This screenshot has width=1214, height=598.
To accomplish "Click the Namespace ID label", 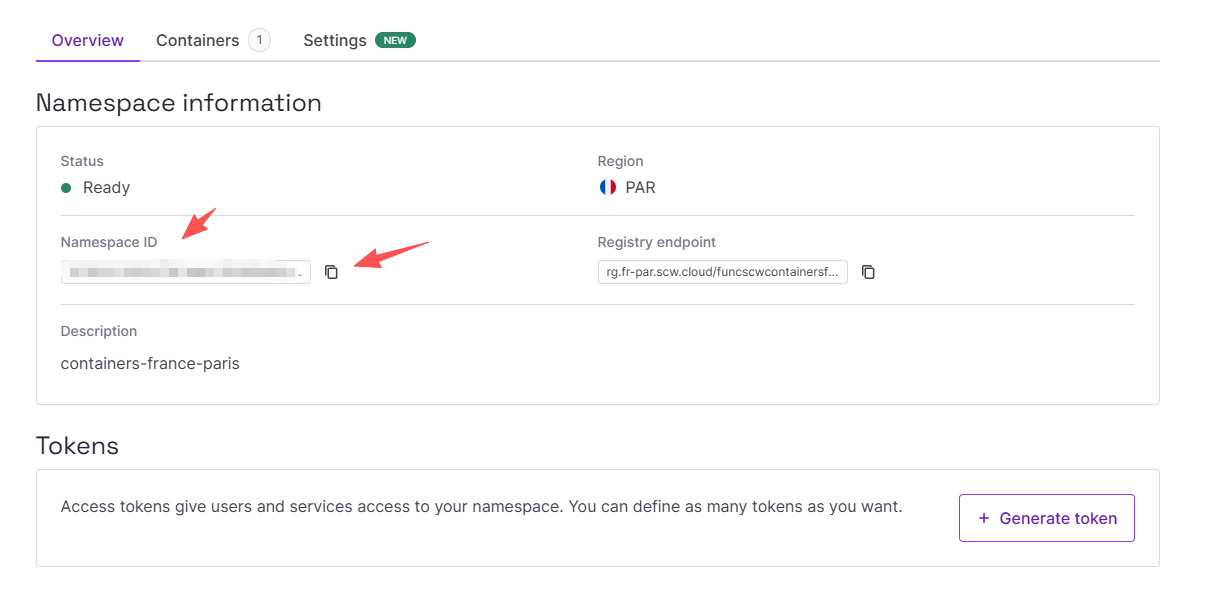I will pyautogui.click(x=109, y=242).
